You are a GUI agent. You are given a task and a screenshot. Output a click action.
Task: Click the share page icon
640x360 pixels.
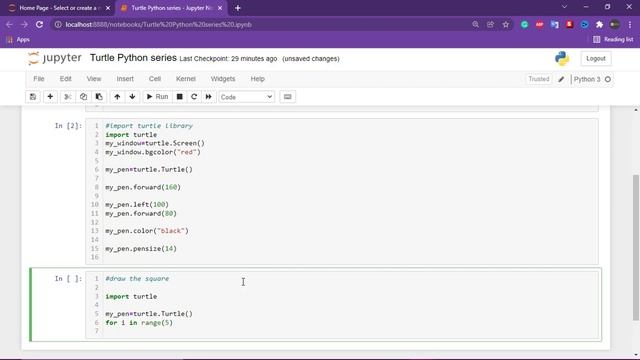click(491, 24)
